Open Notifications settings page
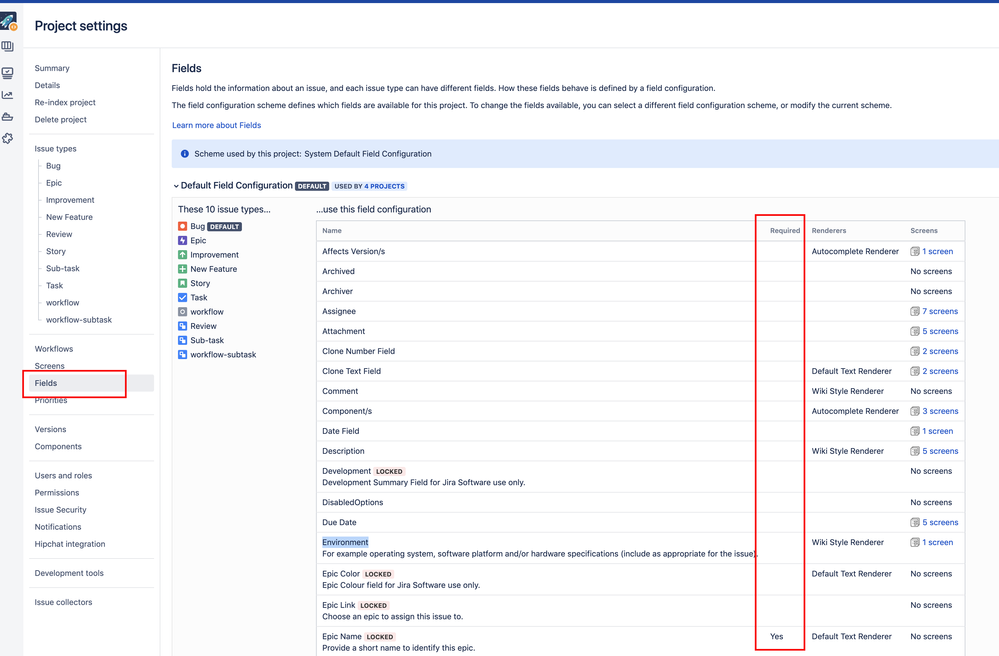 click(x=58, y=527)
